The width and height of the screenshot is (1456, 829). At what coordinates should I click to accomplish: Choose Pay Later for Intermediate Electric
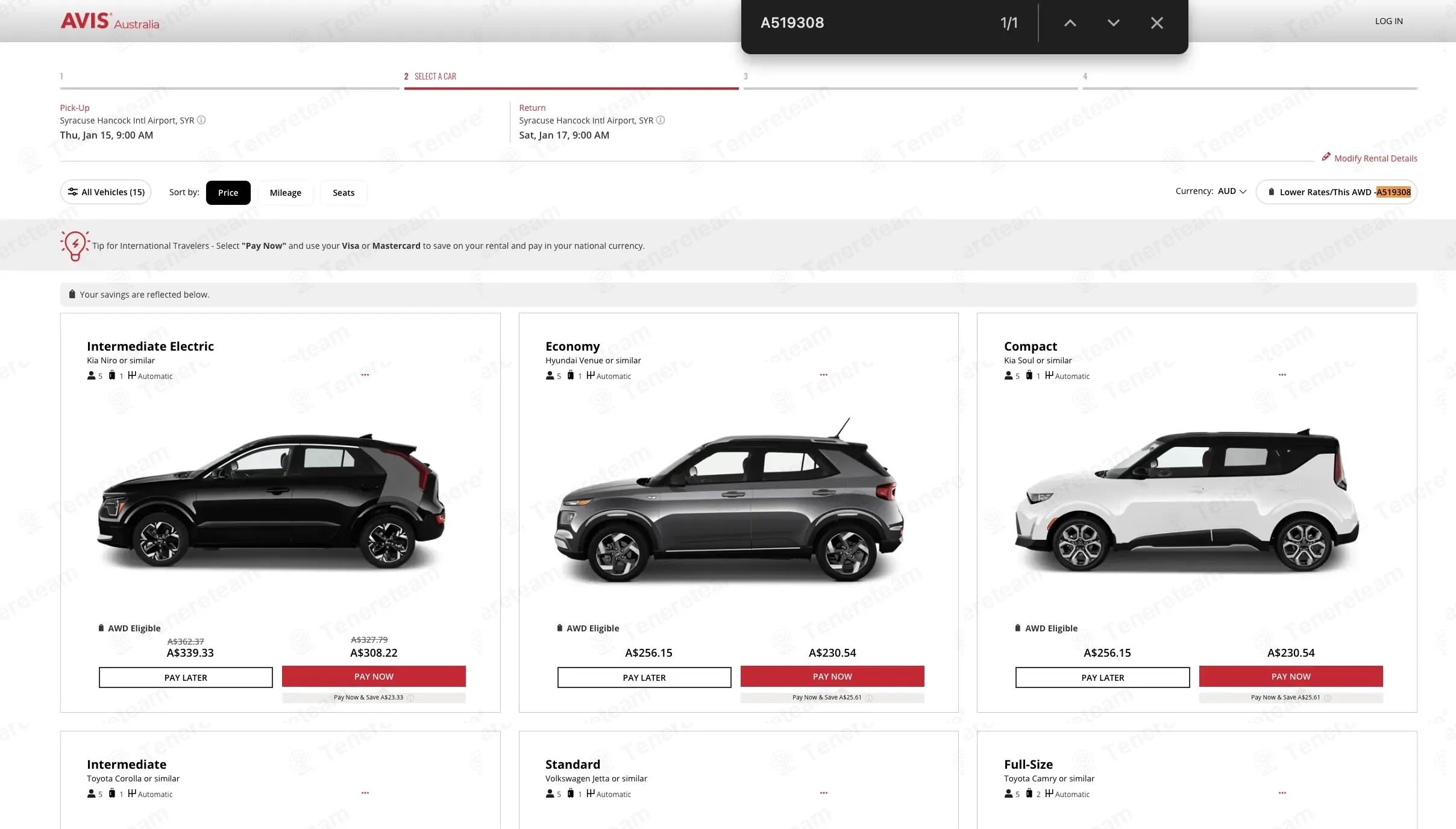(x=186, y=678)
